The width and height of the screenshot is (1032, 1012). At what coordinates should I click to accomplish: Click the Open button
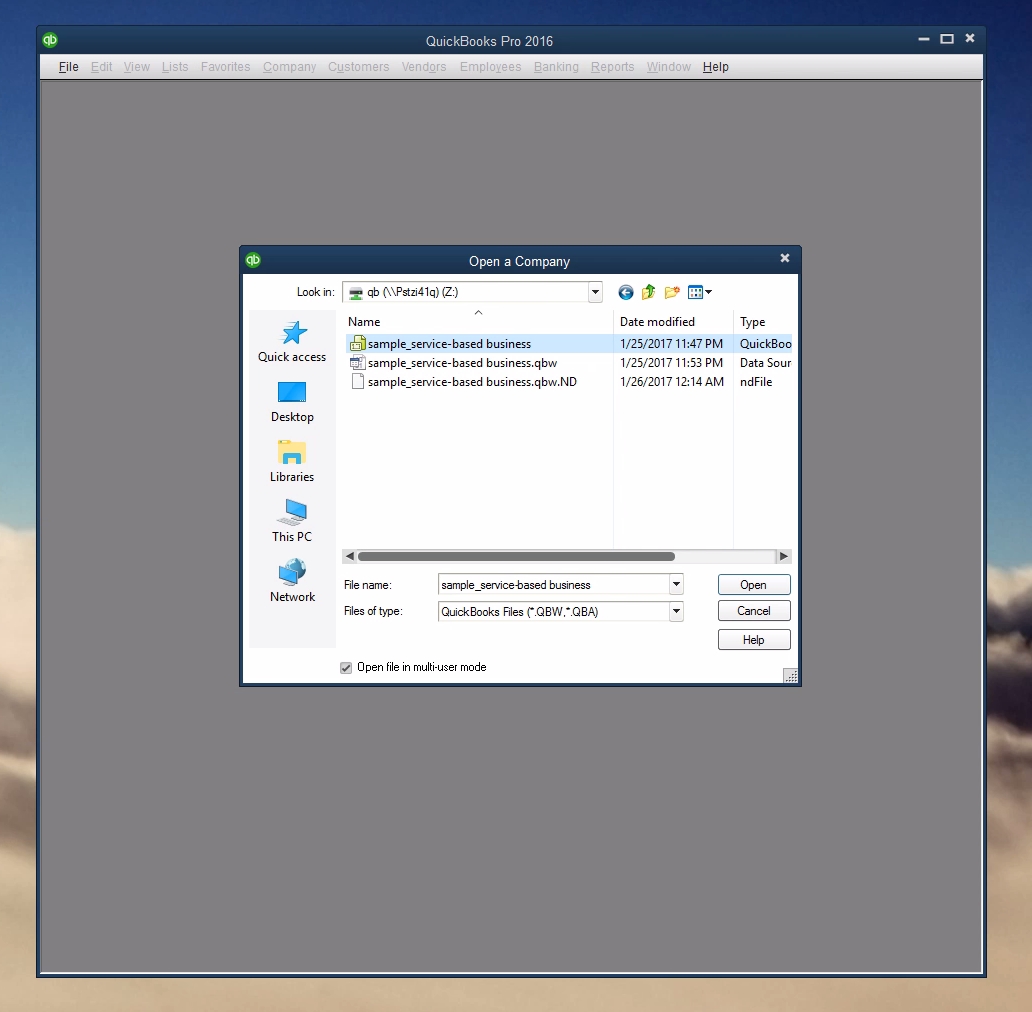(754, 585)
